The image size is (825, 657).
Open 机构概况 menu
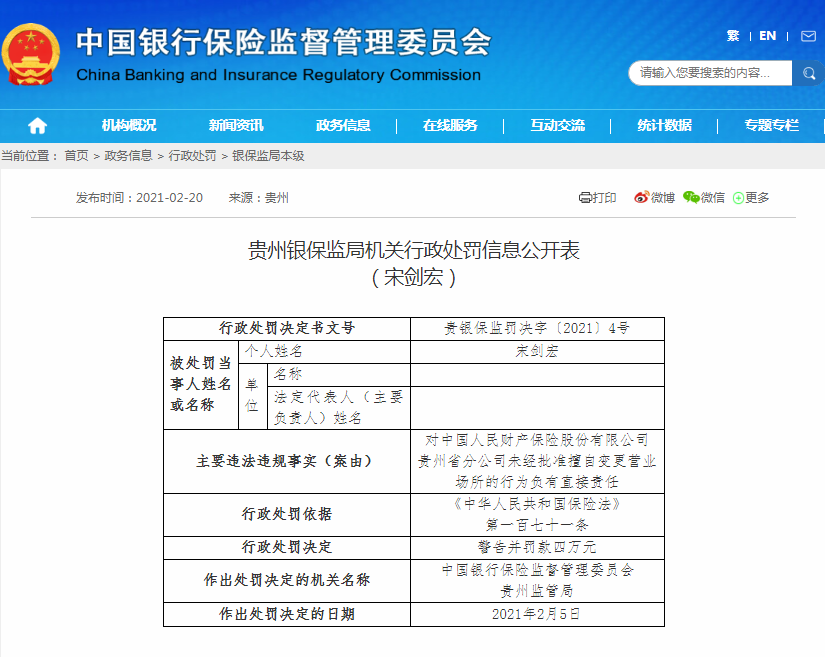pyautogui.click(x=129, y=125)
